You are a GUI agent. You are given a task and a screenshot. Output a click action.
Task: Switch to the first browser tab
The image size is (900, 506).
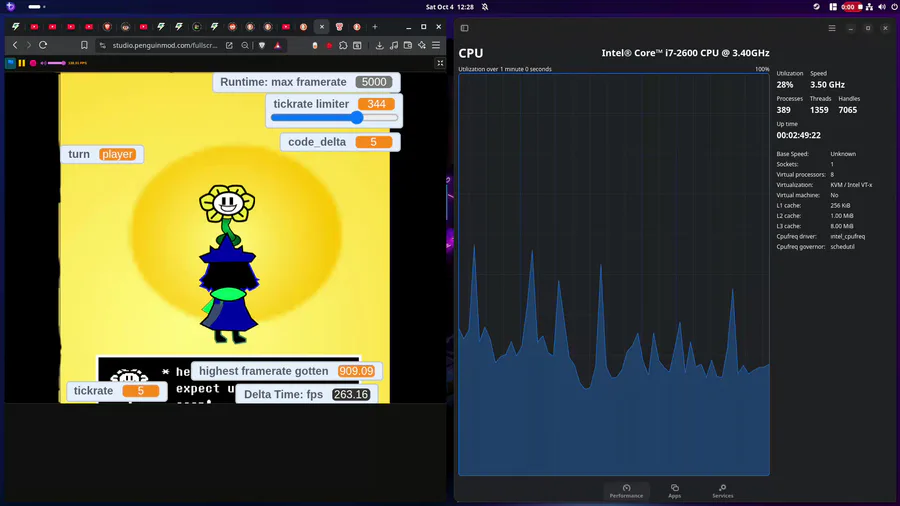coord(16,27)
